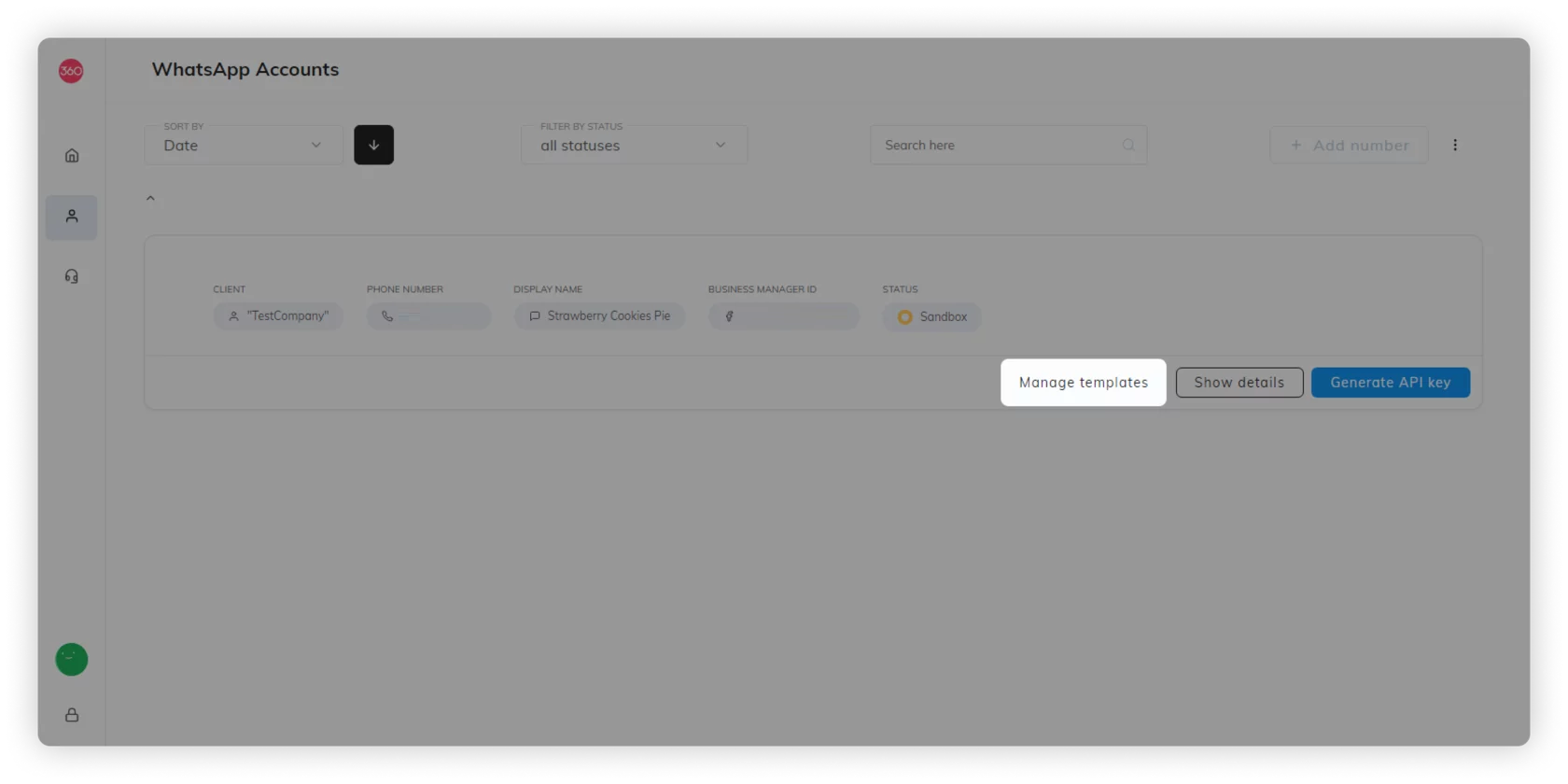Collapse the account list chevron
The image size is (1568, 784).
[150, 198]
